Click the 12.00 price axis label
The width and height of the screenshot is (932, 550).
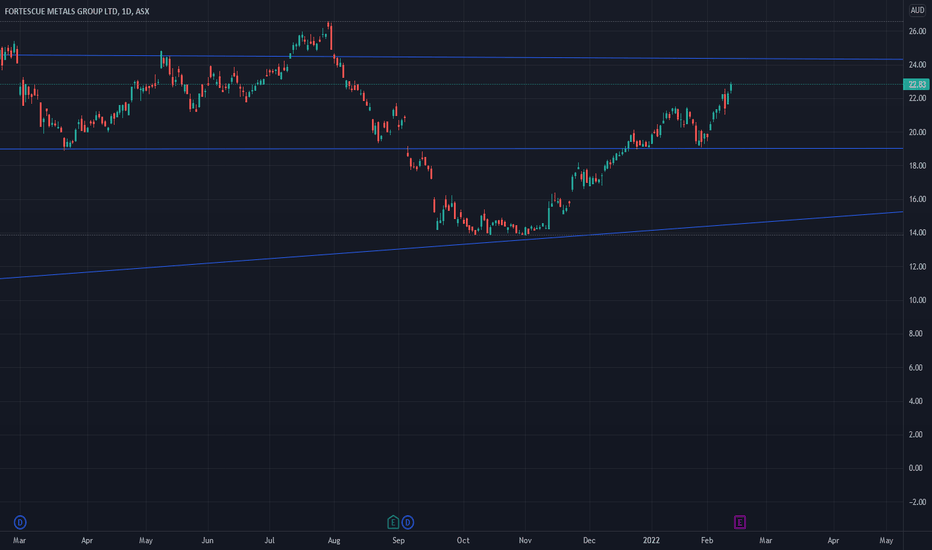tap(917, 266)
